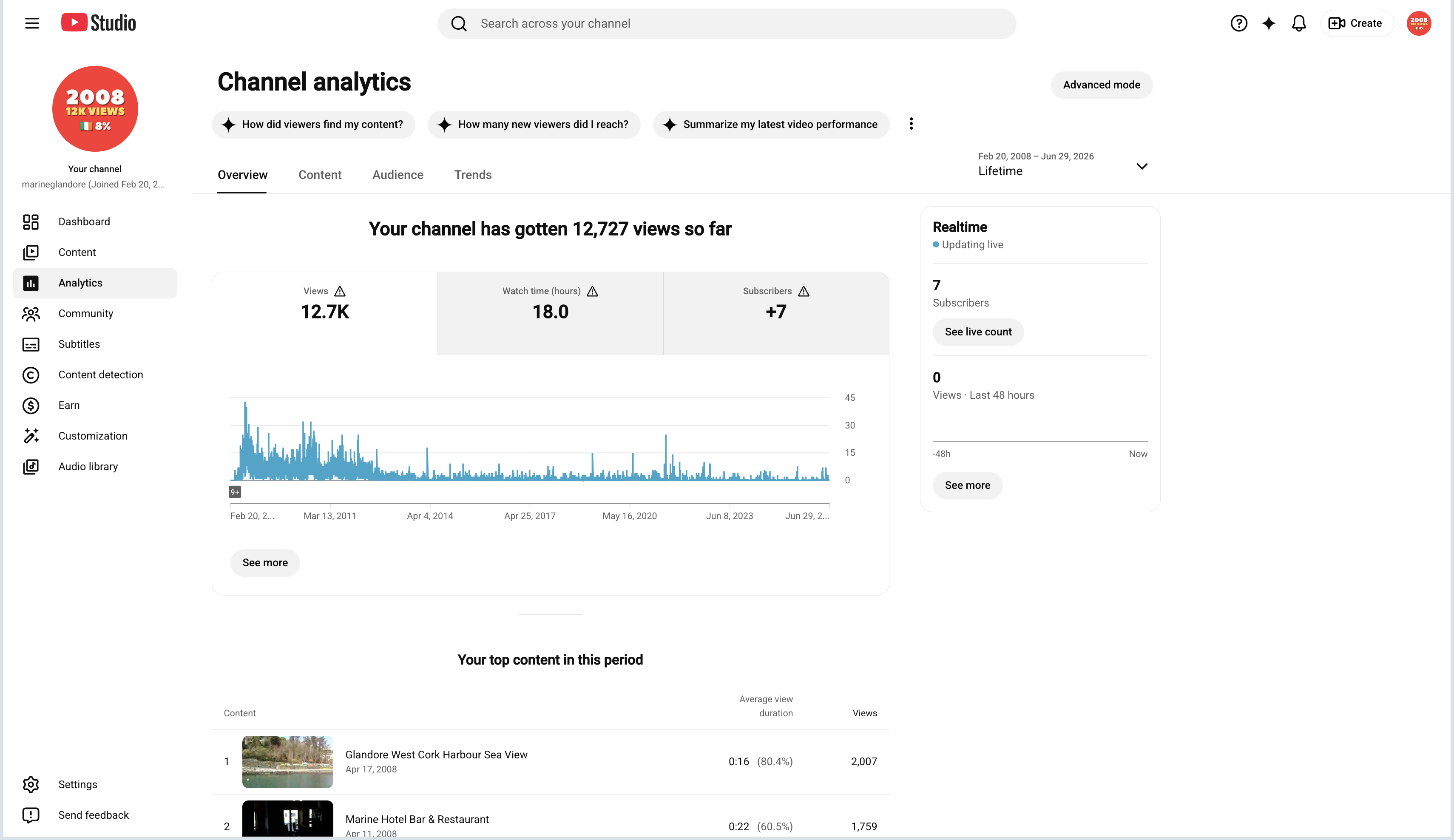Click the Views column header
Viewport: 1454px width, 840px height.
pos(864,713)
